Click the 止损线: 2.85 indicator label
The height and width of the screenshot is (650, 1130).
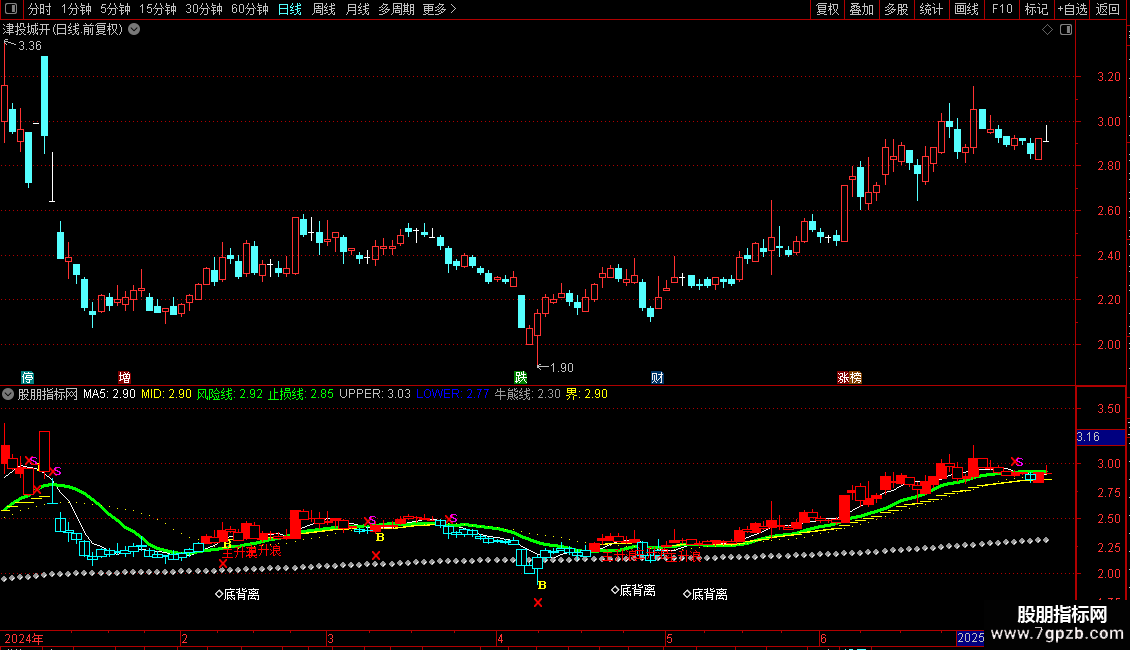click(301, 394)
